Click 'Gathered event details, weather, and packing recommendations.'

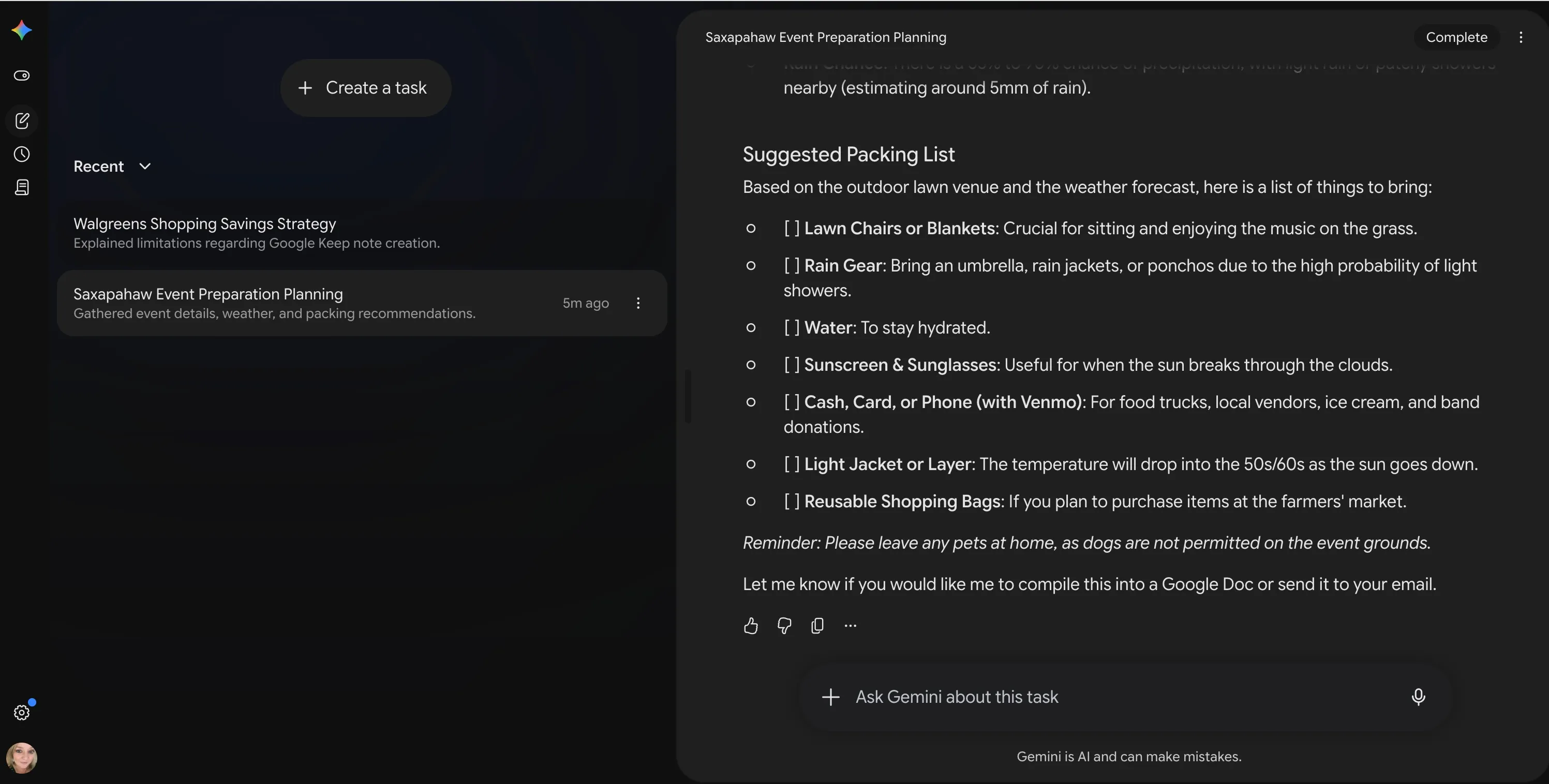coord(274,313)
